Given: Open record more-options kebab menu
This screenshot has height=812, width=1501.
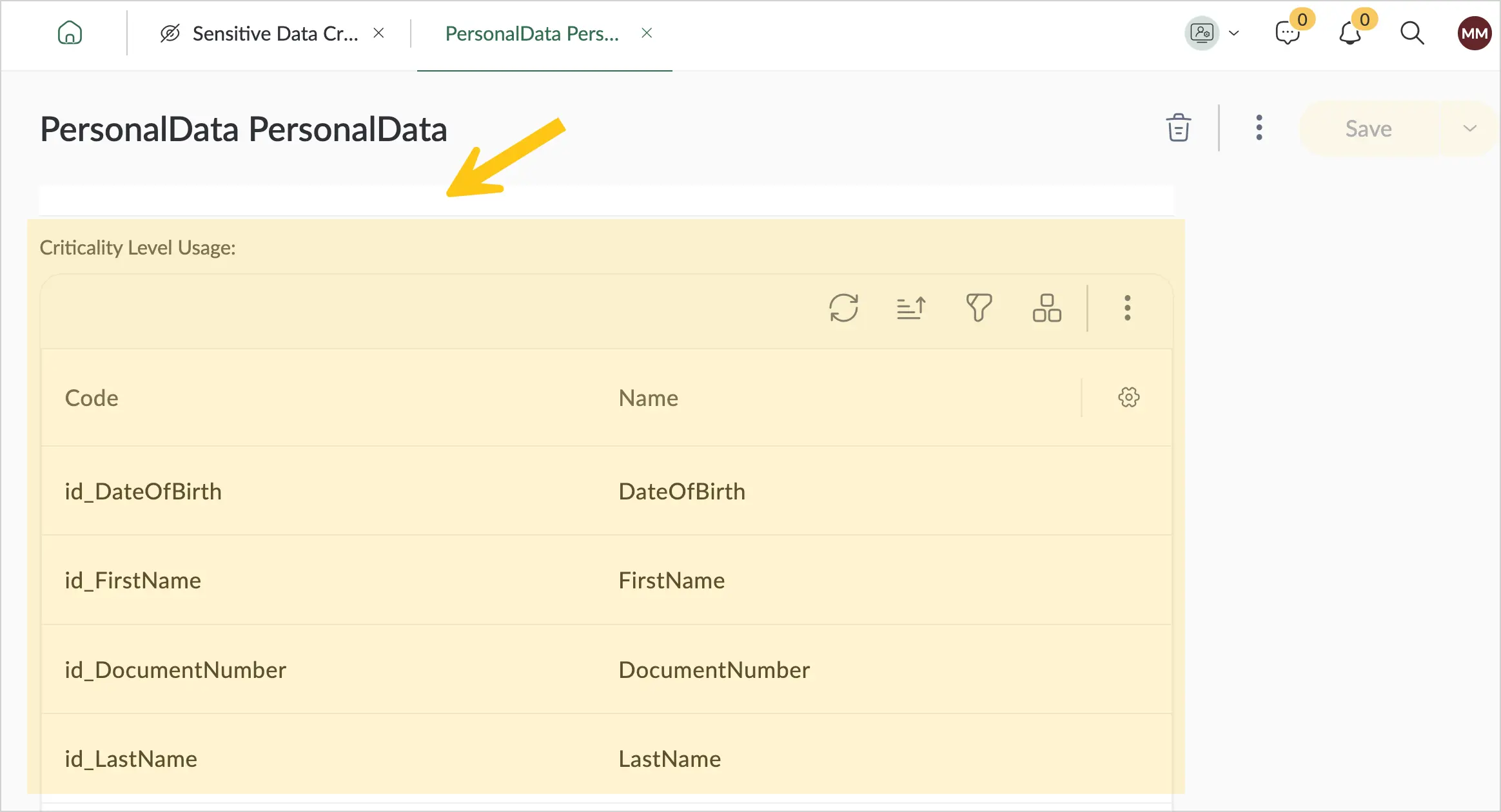Looking at the screenshot, I should pyautogui.click(x=1259, y=128).
